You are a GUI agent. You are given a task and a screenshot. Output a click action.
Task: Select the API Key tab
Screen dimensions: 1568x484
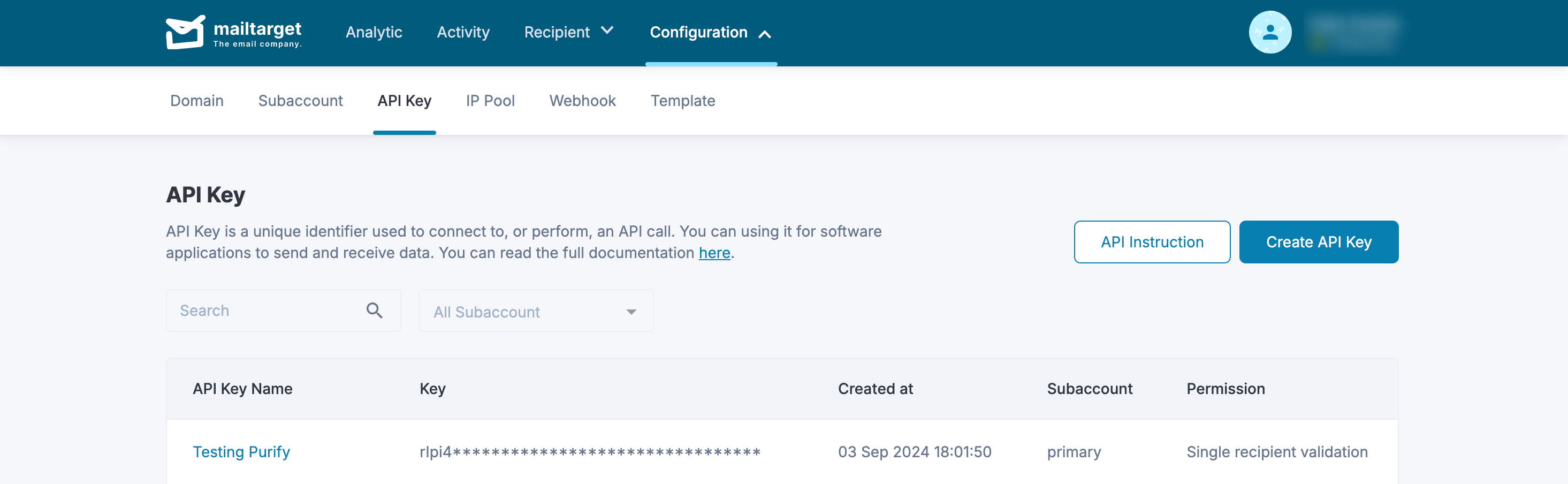[x=404, y=101]
